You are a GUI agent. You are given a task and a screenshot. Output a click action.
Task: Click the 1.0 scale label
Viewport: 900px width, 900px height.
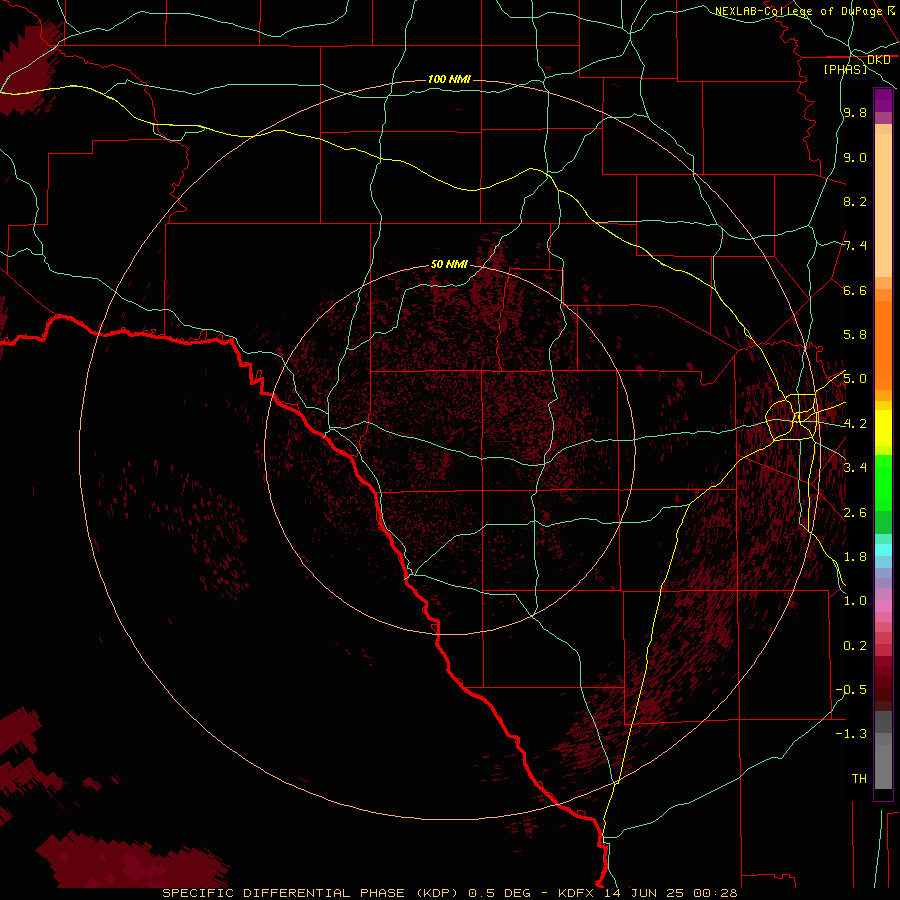(855, 601)
